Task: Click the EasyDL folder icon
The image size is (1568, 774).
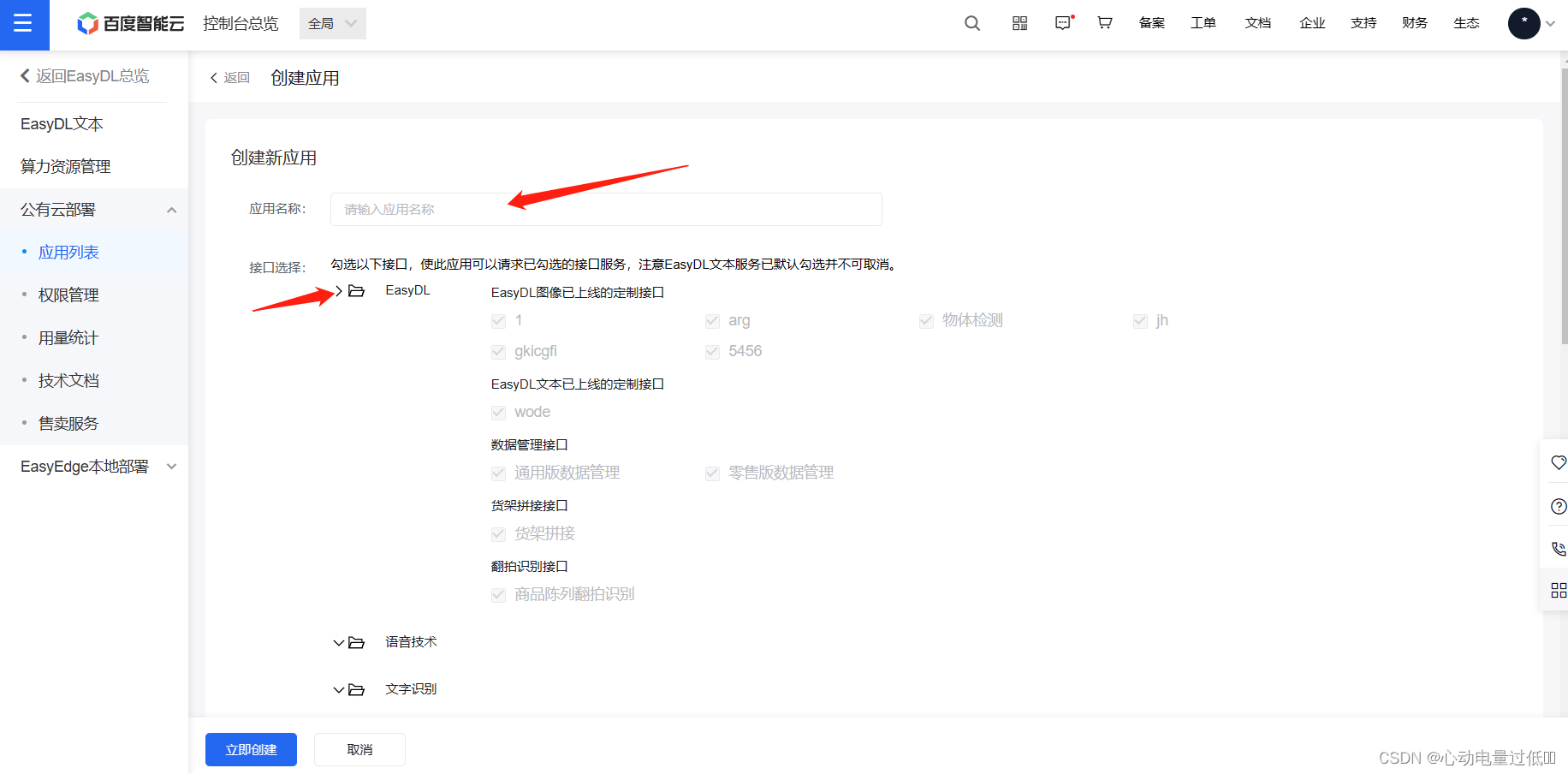Action: pos(357,291)
